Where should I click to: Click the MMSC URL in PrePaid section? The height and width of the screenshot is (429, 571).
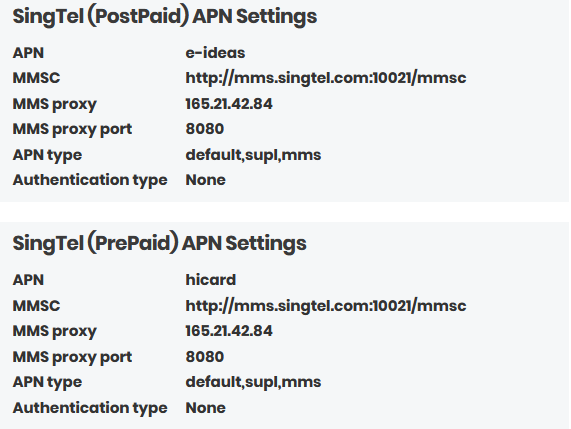click(326, 306)
